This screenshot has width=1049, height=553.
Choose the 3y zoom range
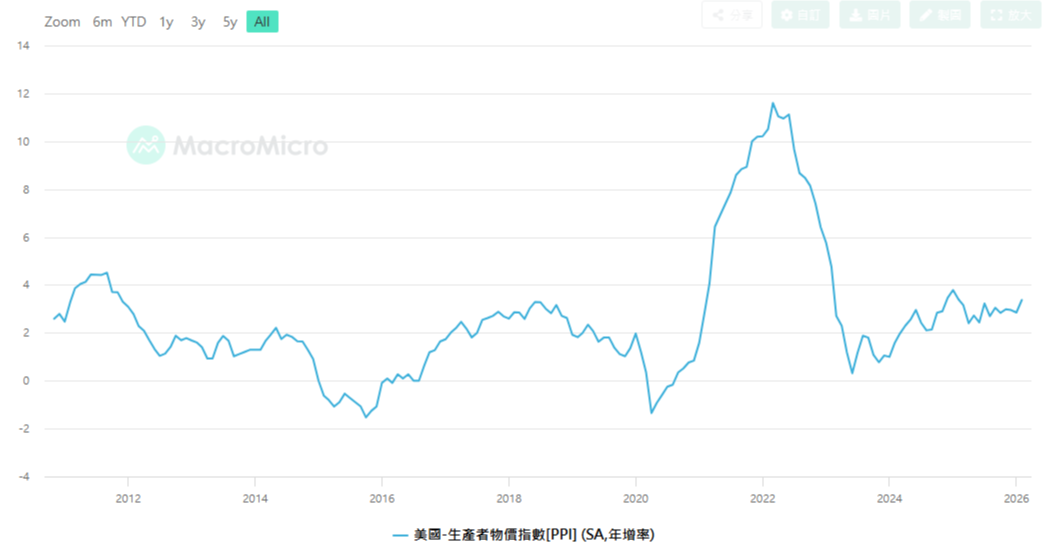tap(198, 22)
